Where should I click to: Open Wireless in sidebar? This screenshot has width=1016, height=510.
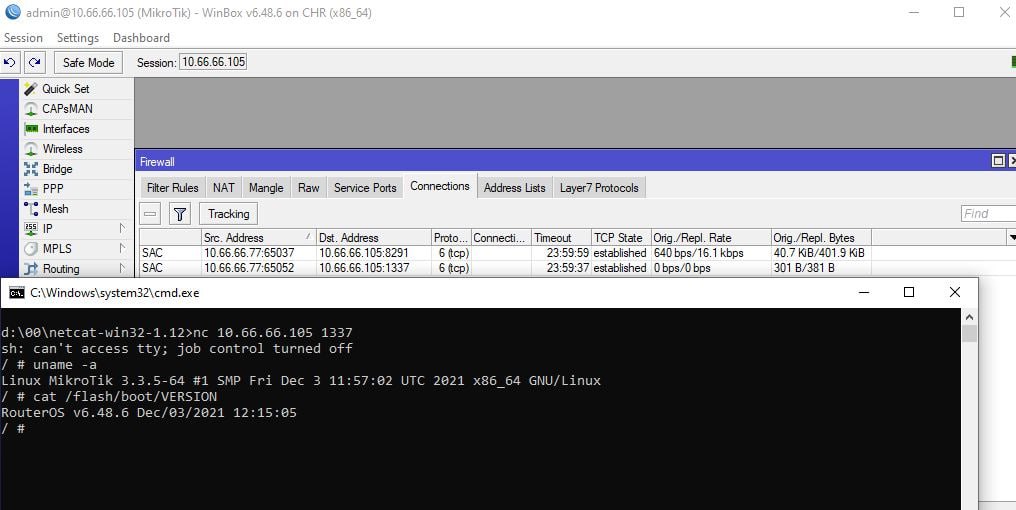[x=62, y=149]
